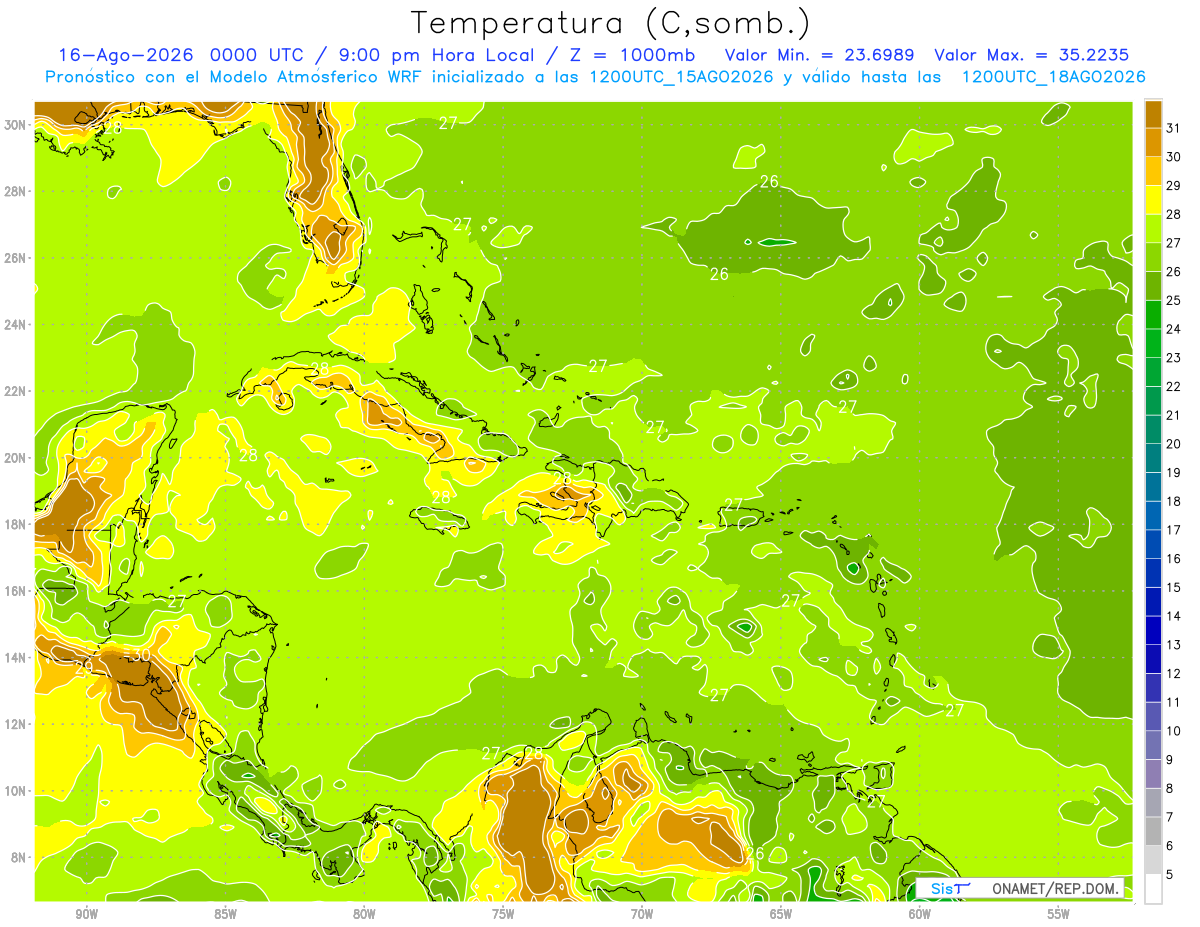Pick the teal legend band between 19 and 20
1200x927 pixels.
1154,458
